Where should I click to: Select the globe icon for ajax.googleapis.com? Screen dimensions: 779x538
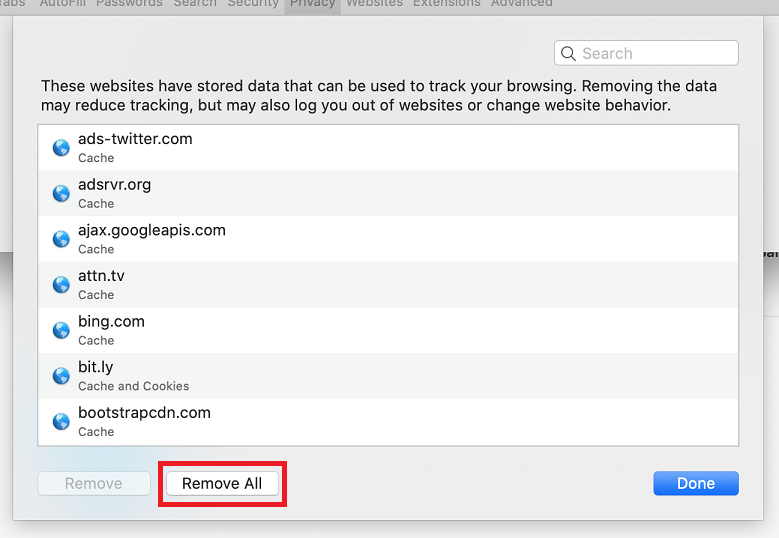coord(61,239)
